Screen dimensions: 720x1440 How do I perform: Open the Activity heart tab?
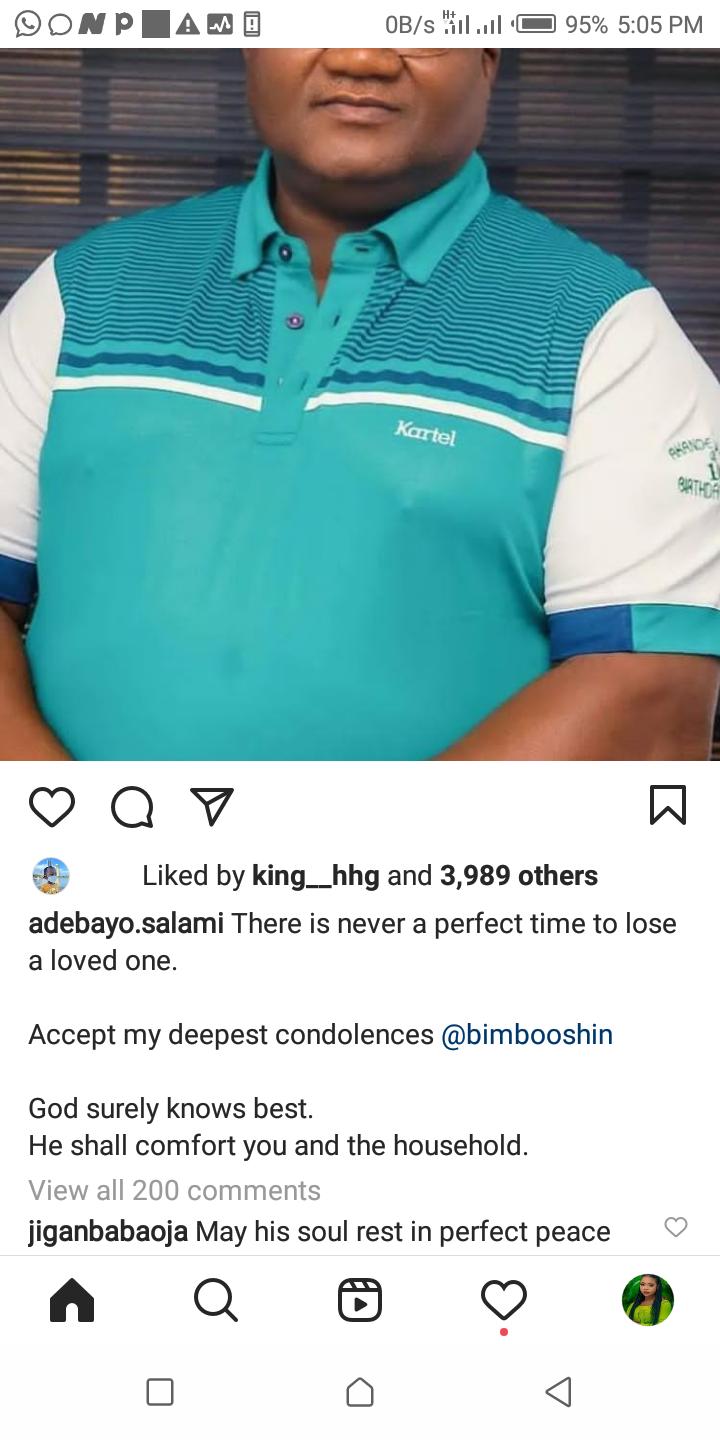[504, 1301]
